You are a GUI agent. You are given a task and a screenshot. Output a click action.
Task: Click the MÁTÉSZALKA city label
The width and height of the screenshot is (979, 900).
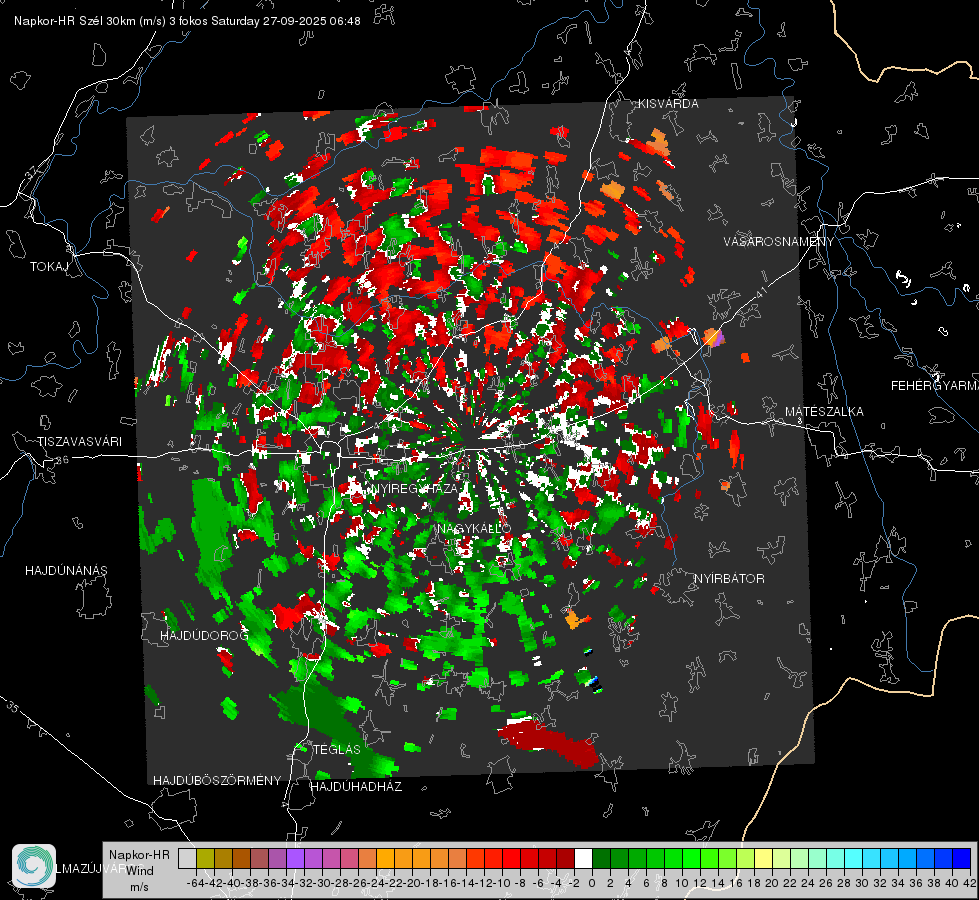pyautogui.click(x=824, y=412)
